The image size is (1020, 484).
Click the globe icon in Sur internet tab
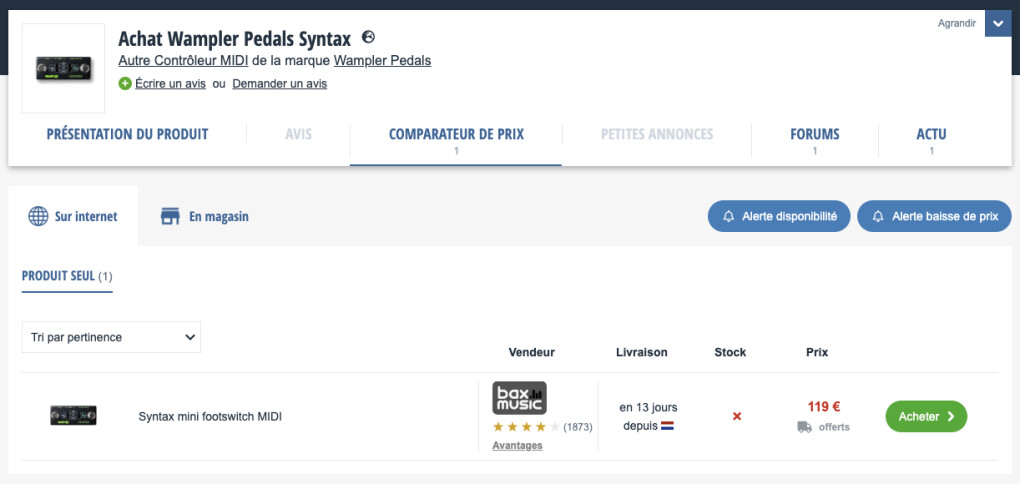[x=38, y=216]
